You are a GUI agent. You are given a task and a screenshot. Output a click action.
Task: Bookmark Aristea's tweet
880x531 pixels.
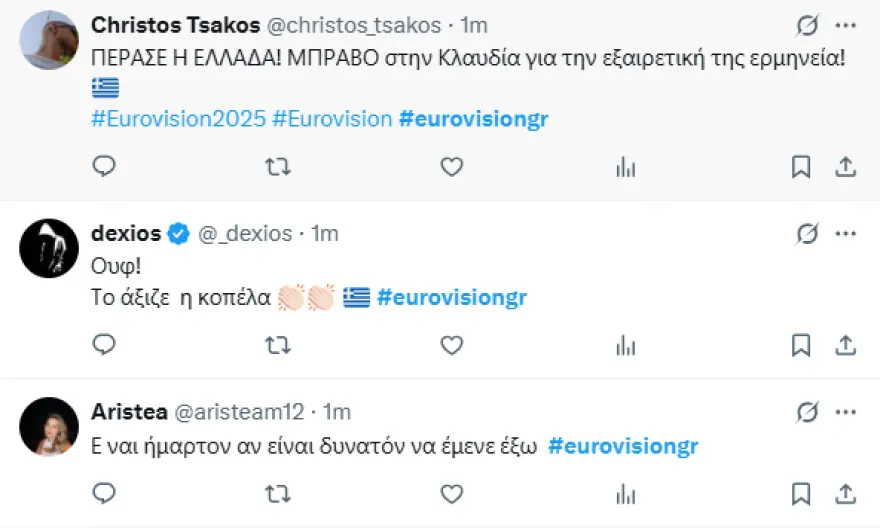click(801, 493)
